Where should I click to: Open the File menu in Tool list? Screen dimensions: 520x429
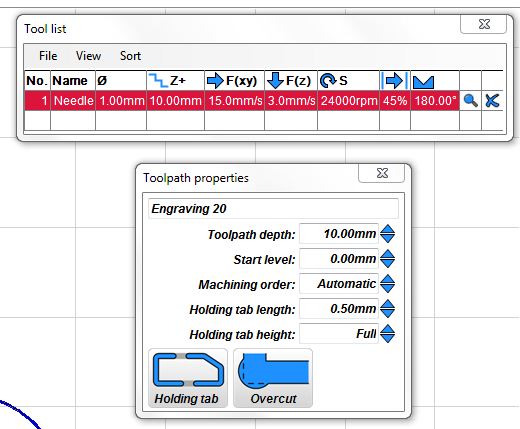tap(48, 56)
